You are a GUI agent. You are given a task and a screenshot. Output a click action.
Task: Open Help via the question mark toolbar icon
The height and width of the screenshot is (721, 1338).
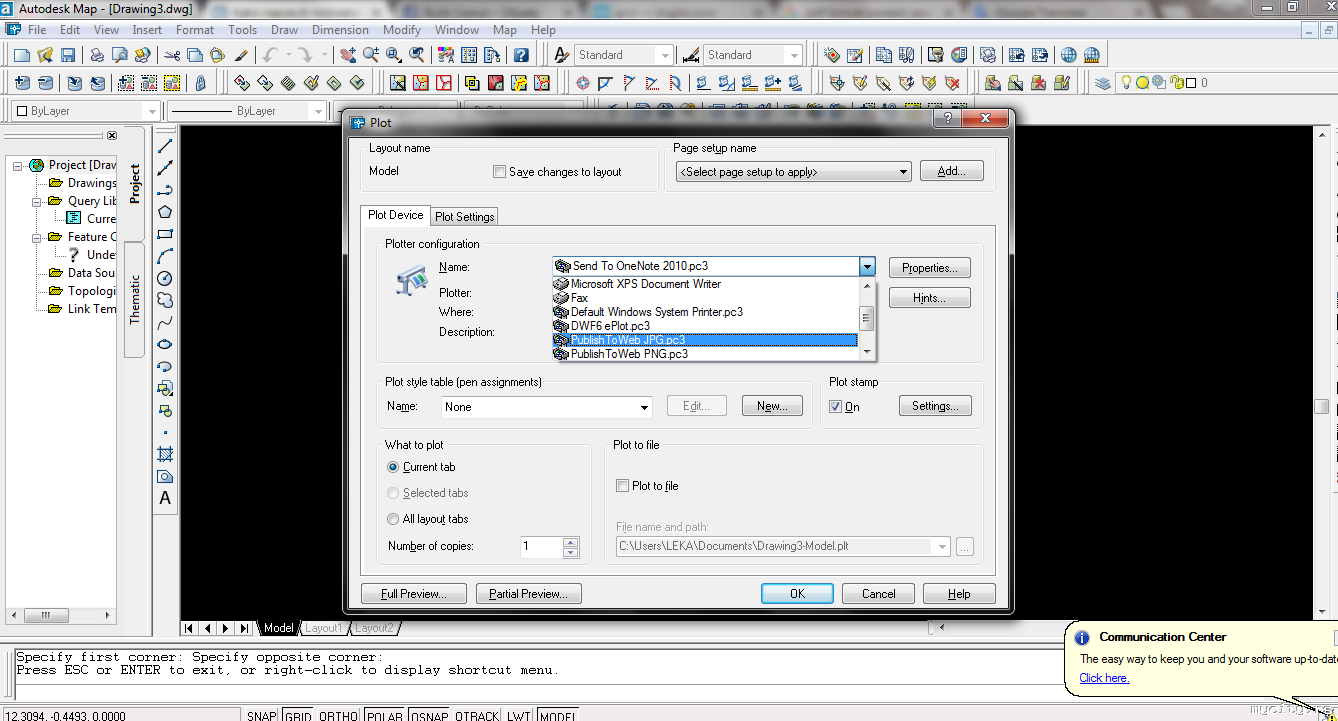click(x=521, y=55)
